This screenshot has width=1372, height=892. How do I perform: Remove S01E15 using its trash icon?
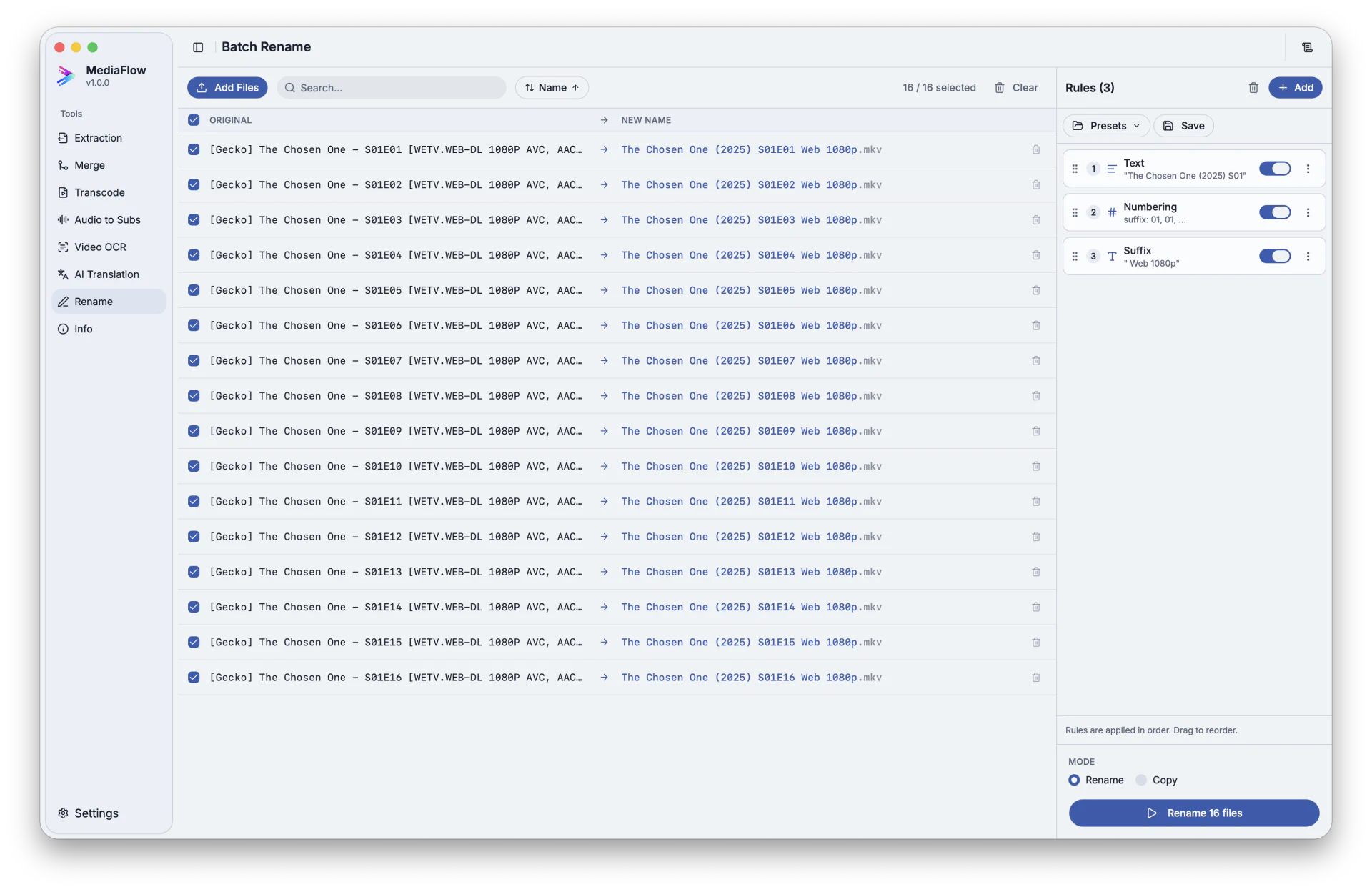coord(1036,643)
